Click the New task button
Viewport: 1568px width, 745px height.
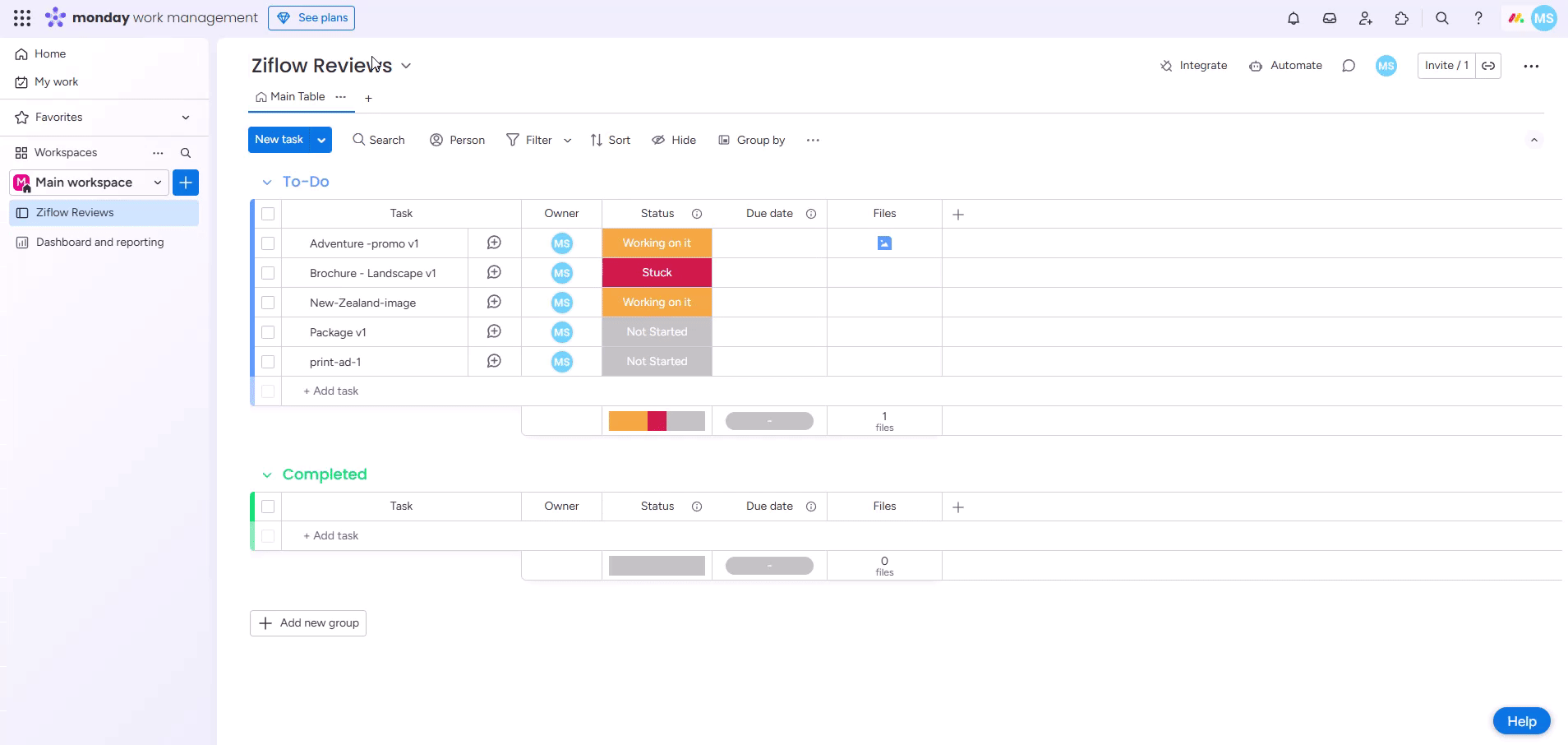[279, 140]
